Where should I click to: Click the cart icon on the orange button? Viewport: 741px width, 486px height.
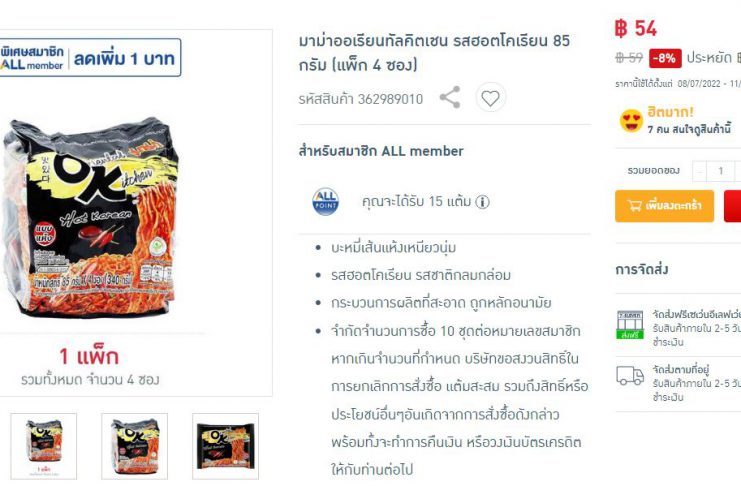(x=634, y=206)
